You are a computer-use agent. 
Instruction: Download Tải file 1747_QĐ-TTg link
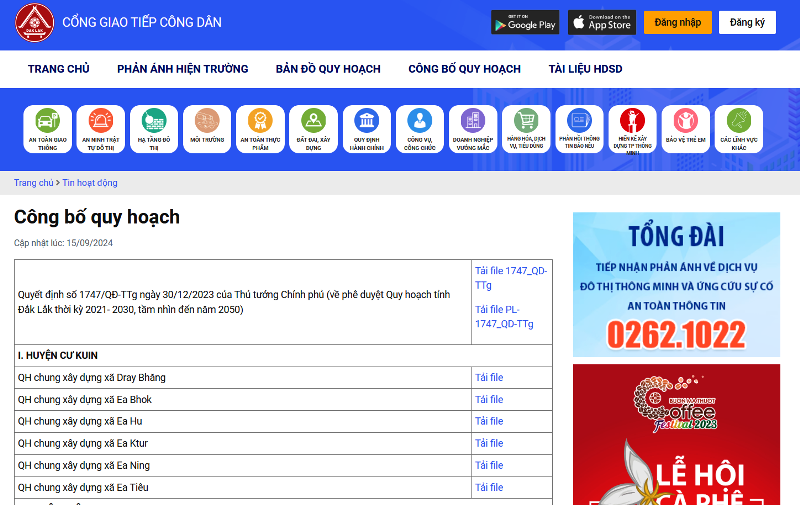[510, 278]
